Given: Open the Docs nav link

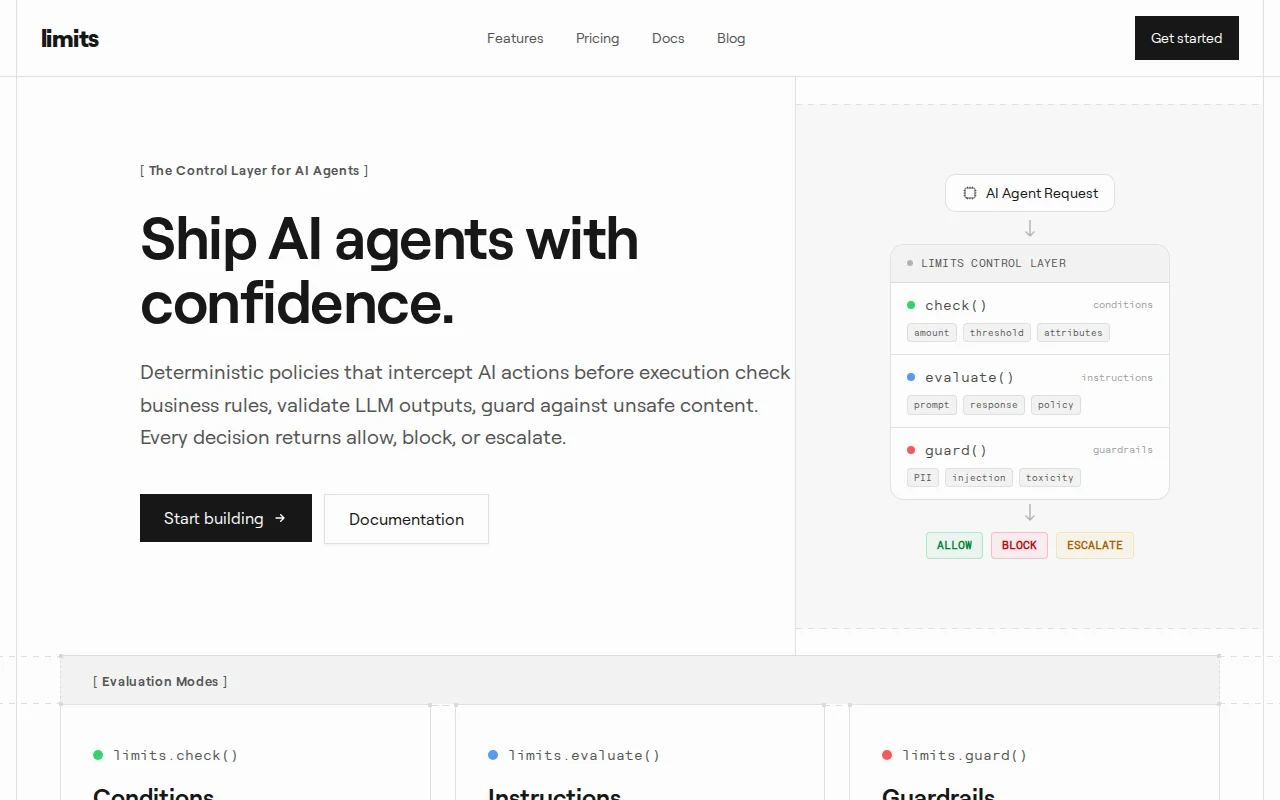Looking at the screenshot, I should pyautogui.click(x=668, y=38).
